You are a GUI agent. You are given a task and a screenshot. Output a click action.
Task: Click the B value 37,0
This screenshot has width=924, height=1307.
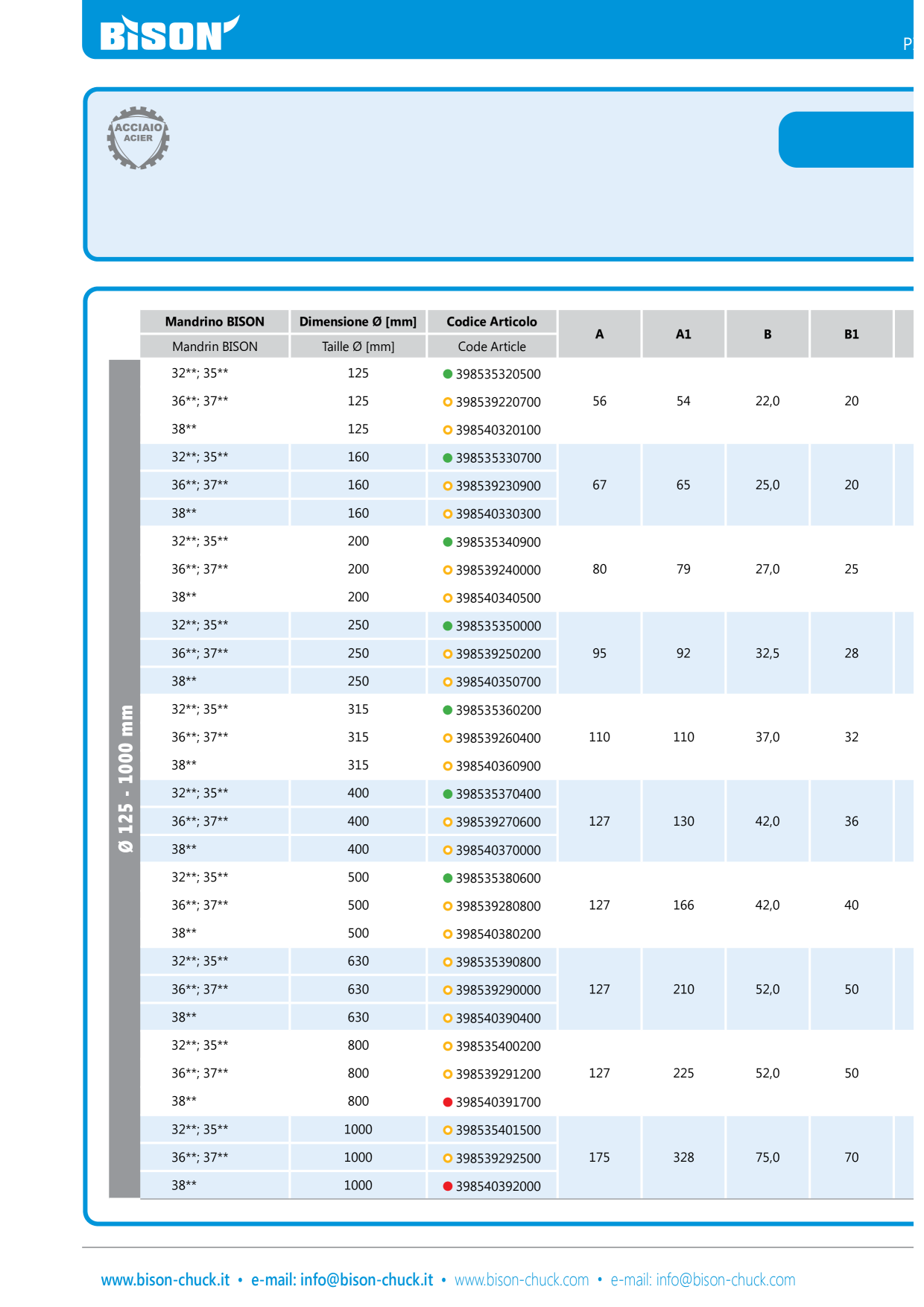(768, 737)
